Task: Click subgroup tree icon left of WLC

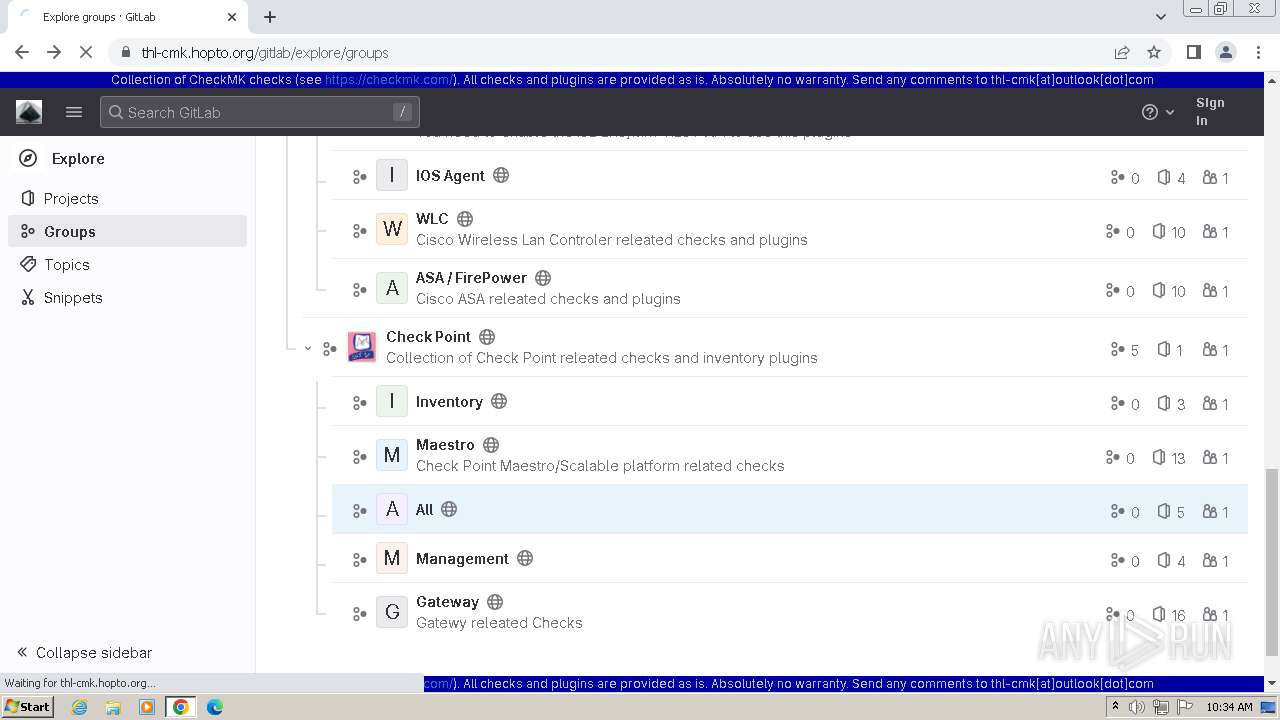Action: coord(360,231)
